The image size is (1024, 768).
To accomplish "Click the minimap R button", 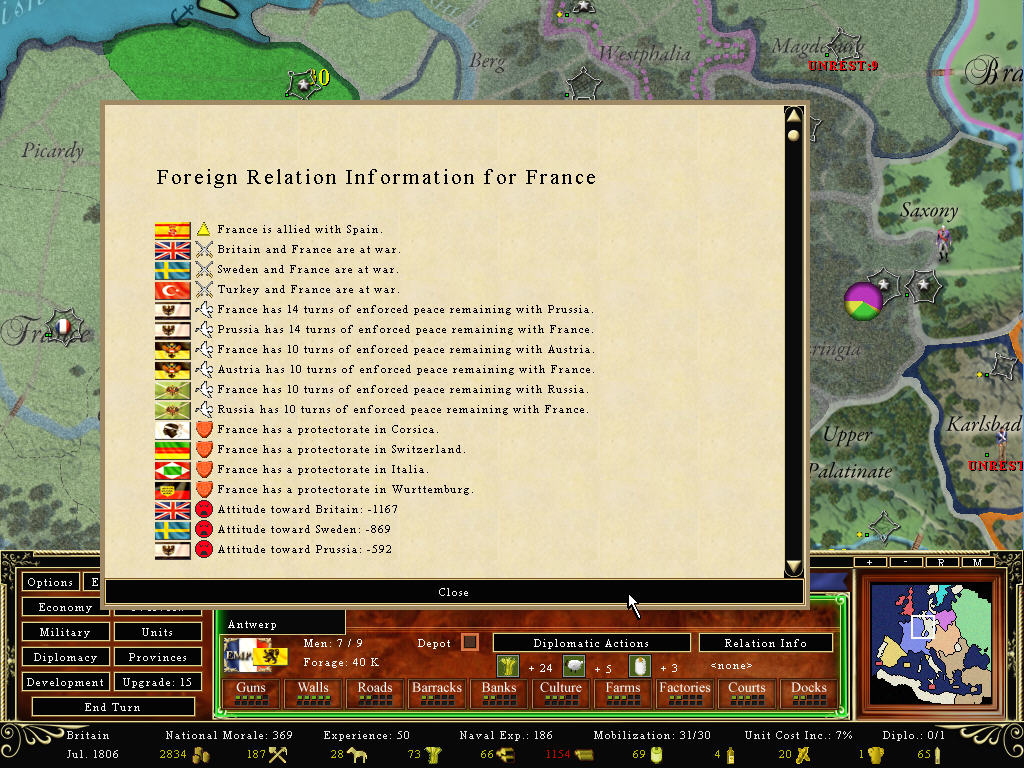I will click(x=941, y=562).
